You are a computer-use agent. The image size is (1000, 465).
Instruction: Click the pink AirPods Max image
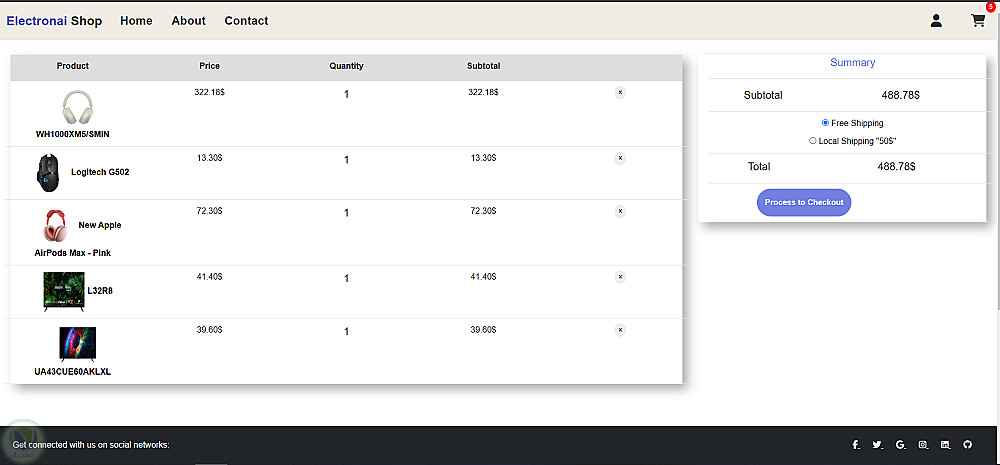coord(55,225)
